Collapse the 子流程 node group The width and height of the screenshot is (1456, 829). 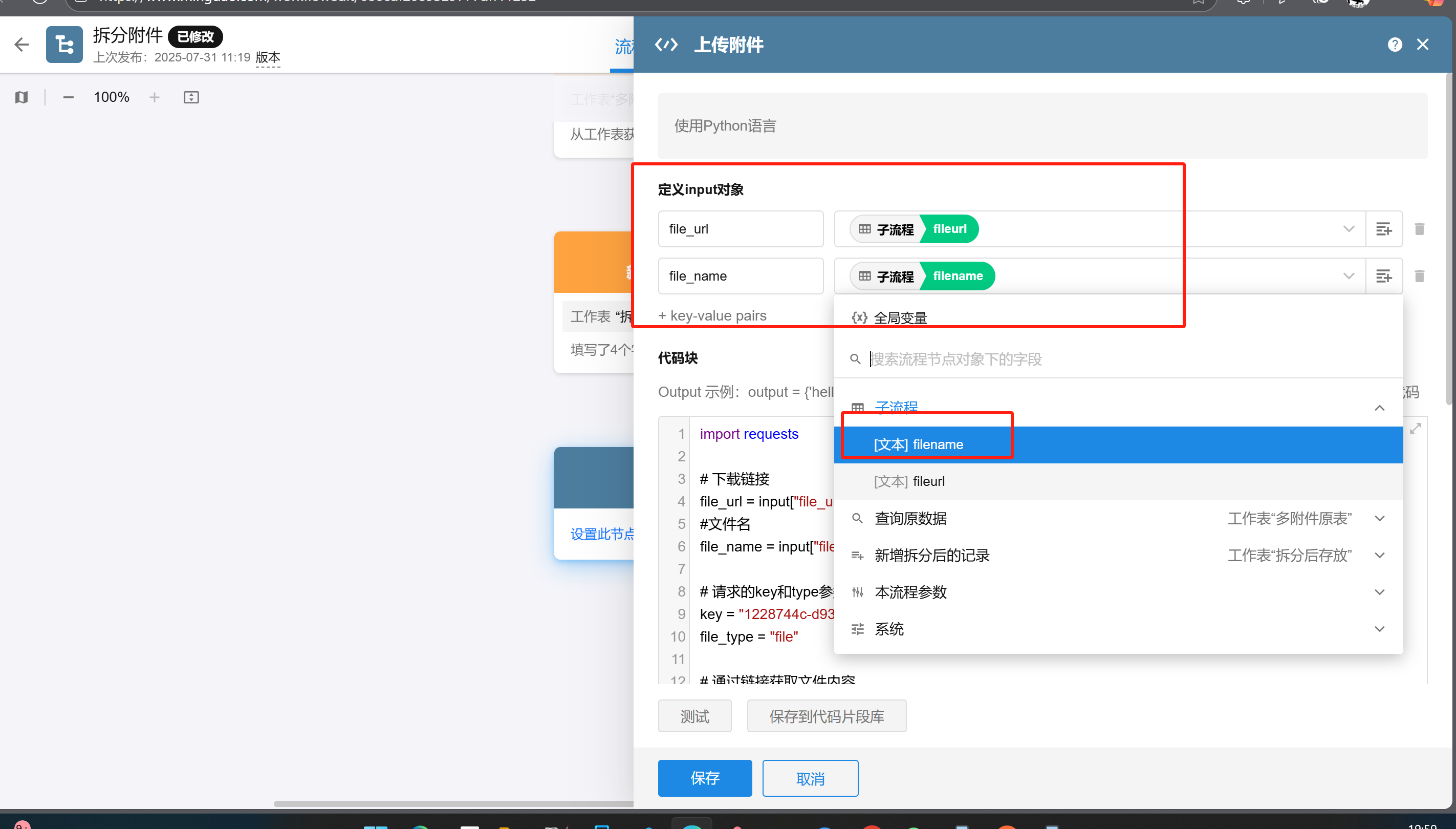pyautogui.click(x=1379, y=408)
